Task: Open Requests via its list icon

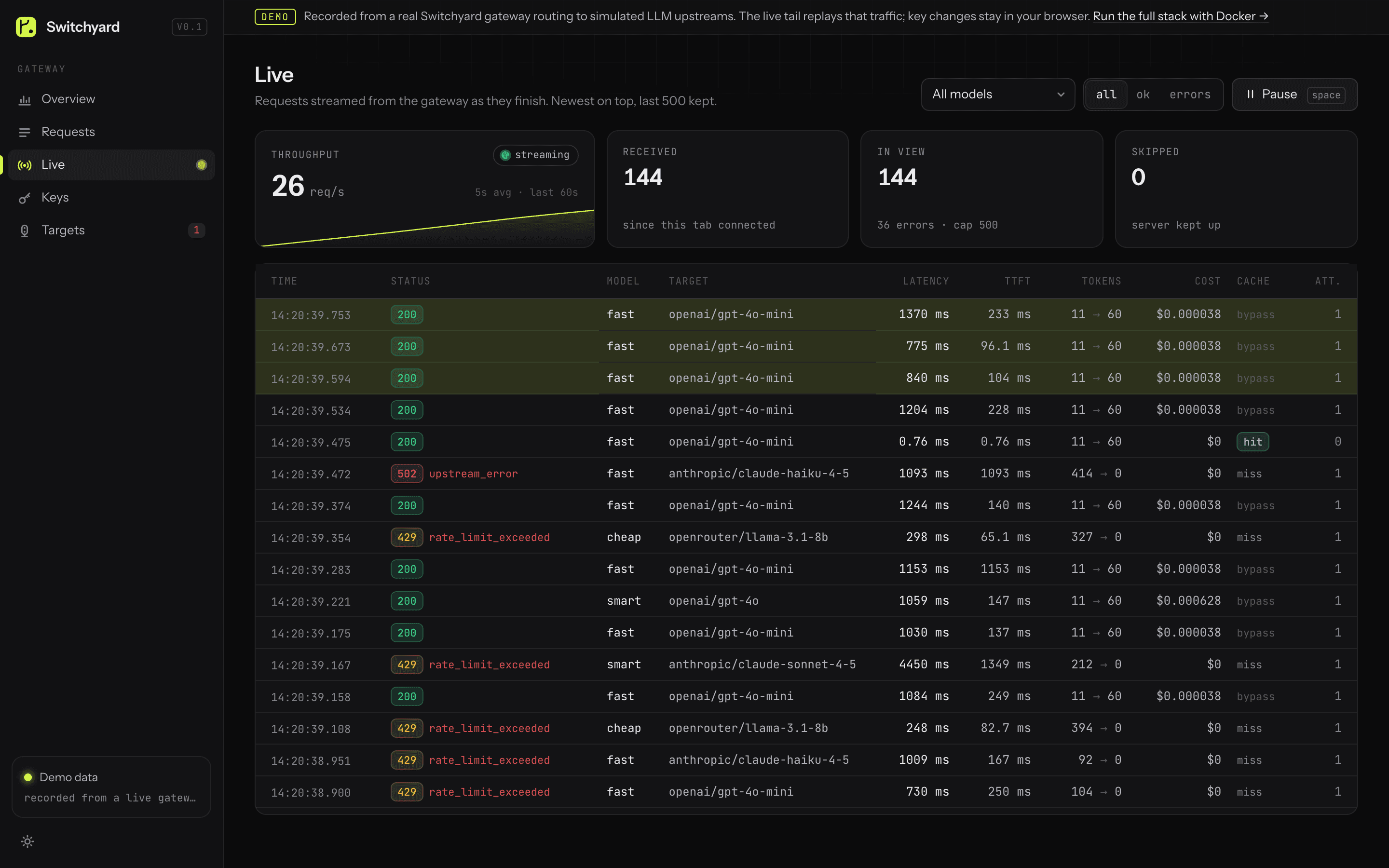Action: (25, 133)
